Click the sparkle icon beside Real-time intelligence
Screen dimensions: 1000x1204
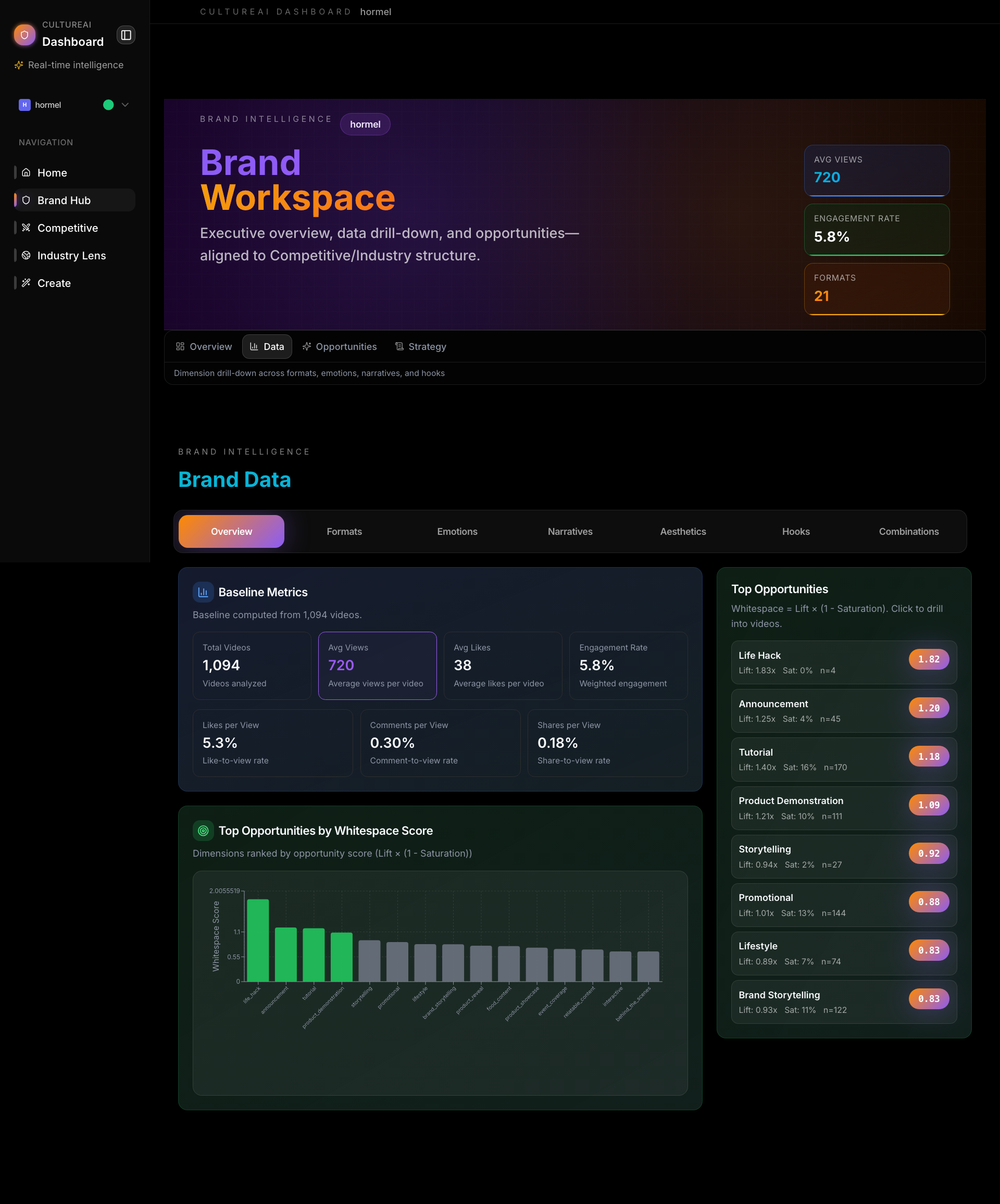tap(18, 65)
